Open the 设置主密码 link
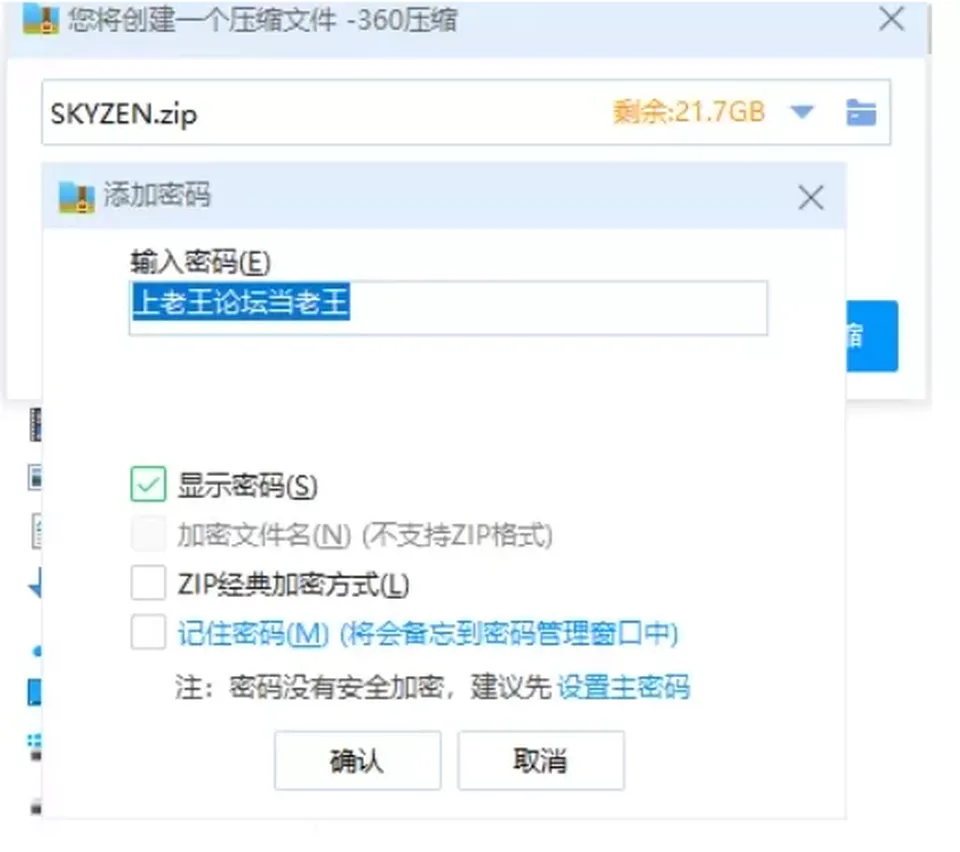 point(623,687)
